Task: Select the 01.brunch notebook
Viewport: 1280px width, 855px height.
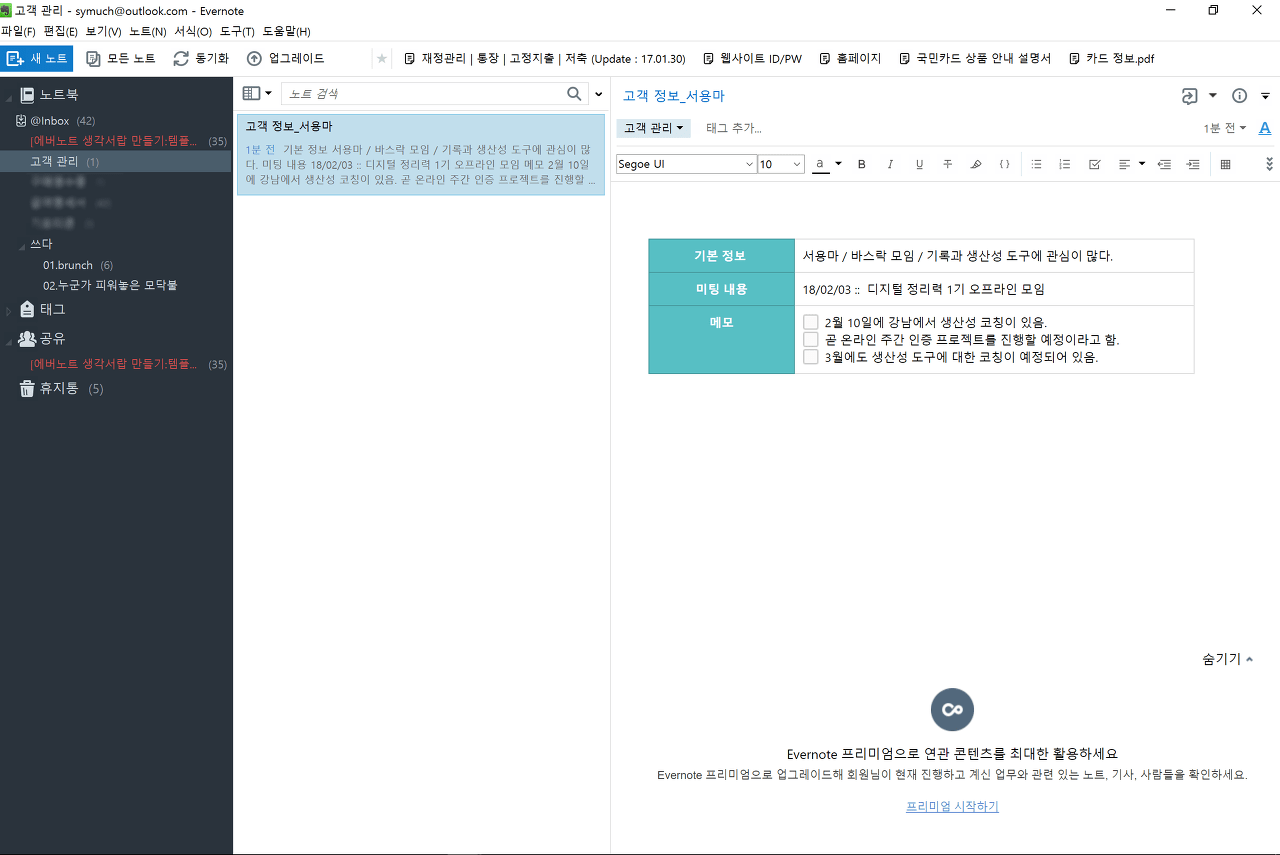Action: pyautogui.click(x=77, y=265)
